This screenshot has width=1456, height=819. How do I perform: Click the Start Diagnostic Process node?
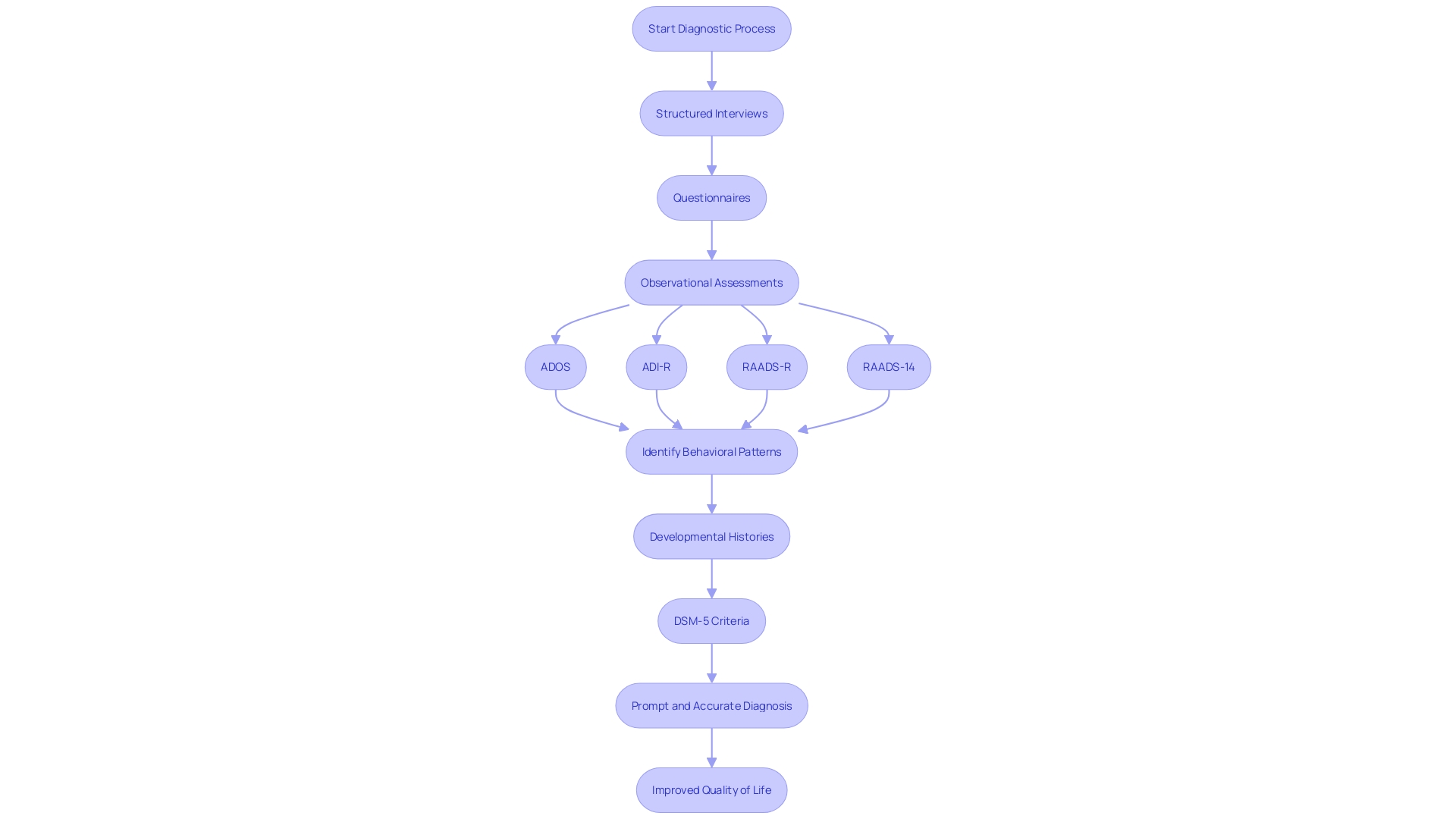point(712,28)
